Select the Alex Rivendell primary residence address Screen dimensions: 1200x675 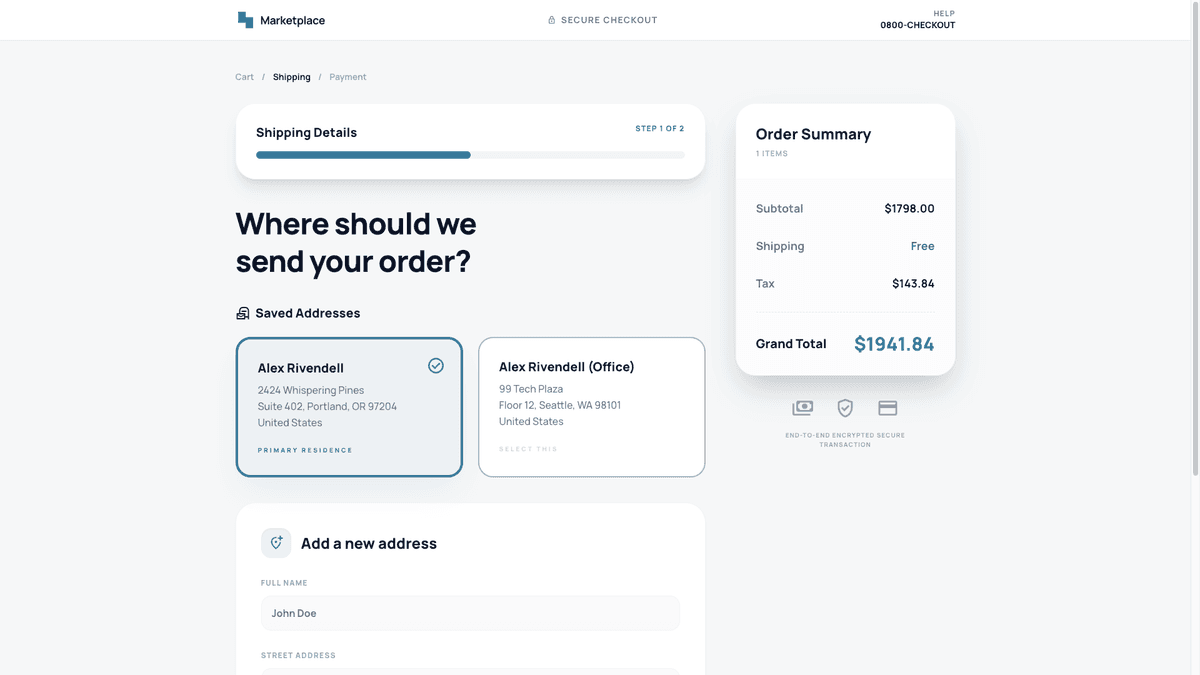coord(348,407)
